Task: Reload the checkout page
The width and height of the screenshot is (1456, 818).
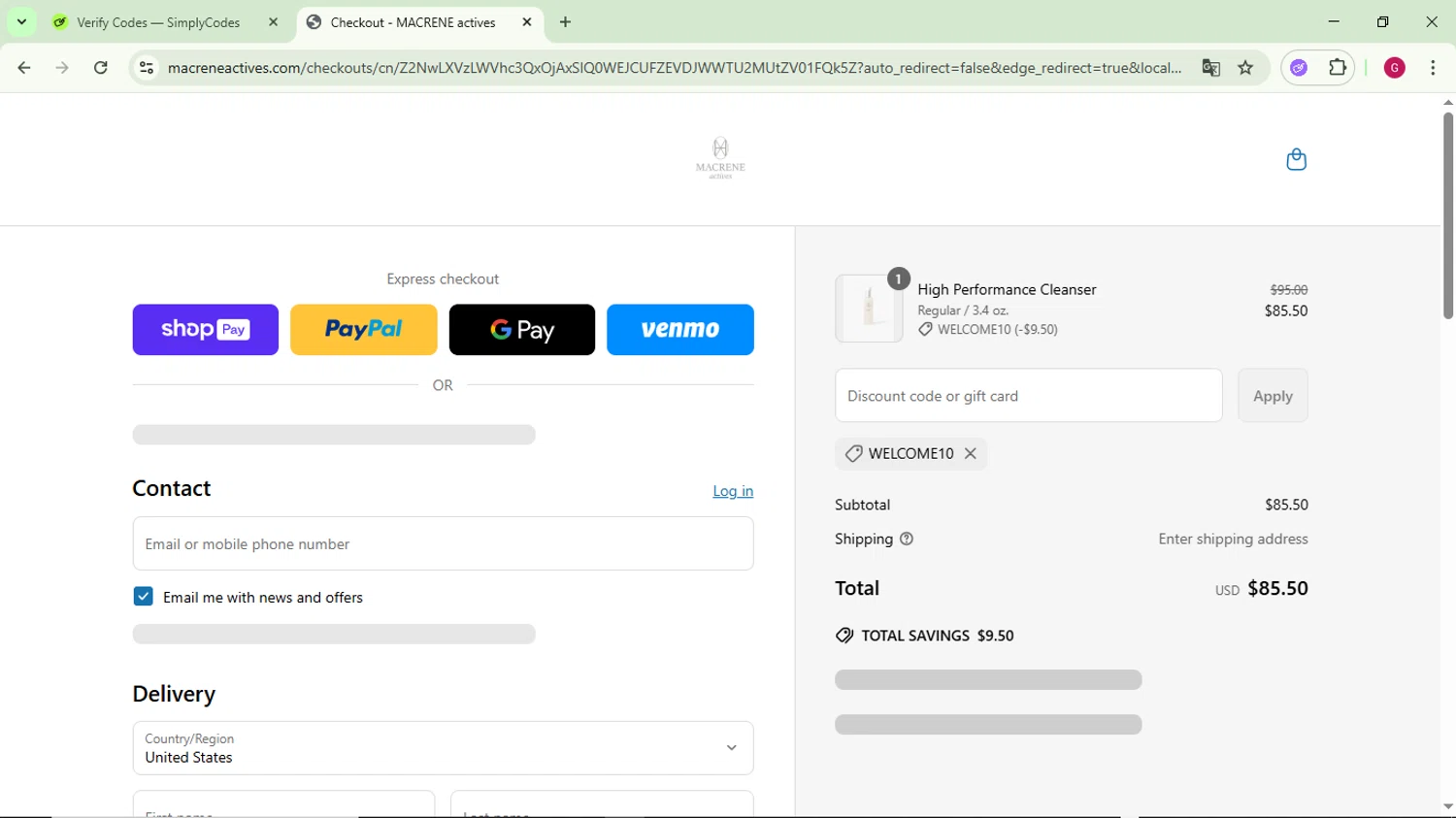Action: pyautogui.click(x=101, y=68)
